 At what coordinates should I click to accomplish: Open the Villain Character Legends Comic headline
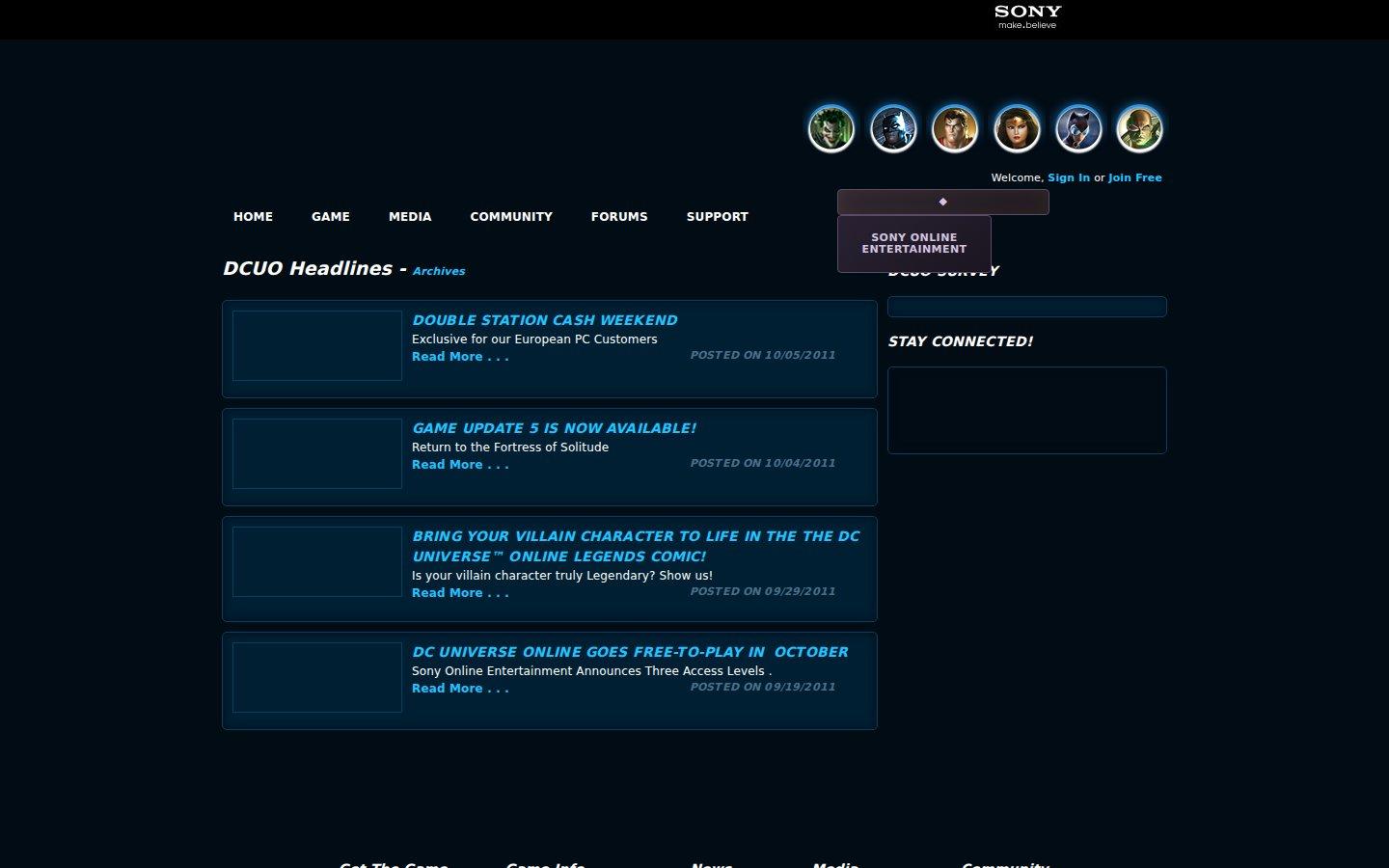(x=636, y=546)
